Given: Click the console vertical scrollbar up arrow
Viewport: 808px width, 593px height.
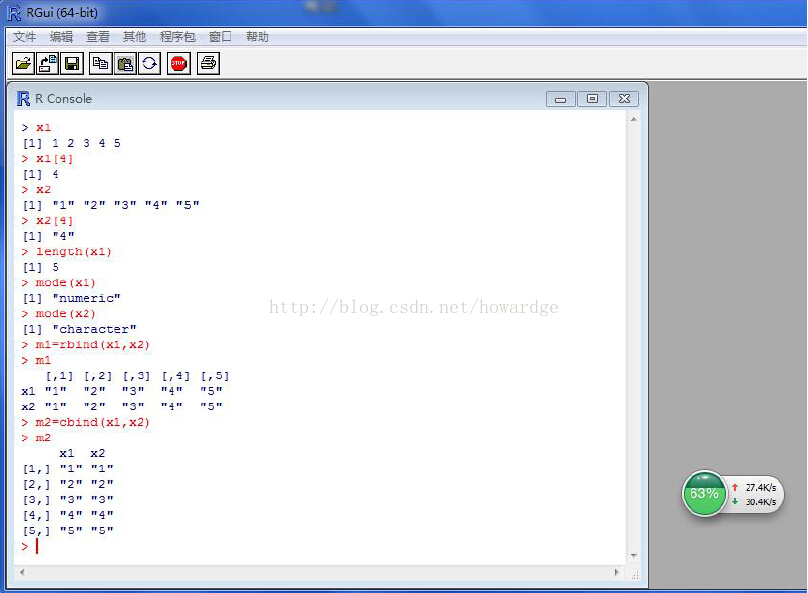Looking at the screenshot, I should tap(634, 120).
